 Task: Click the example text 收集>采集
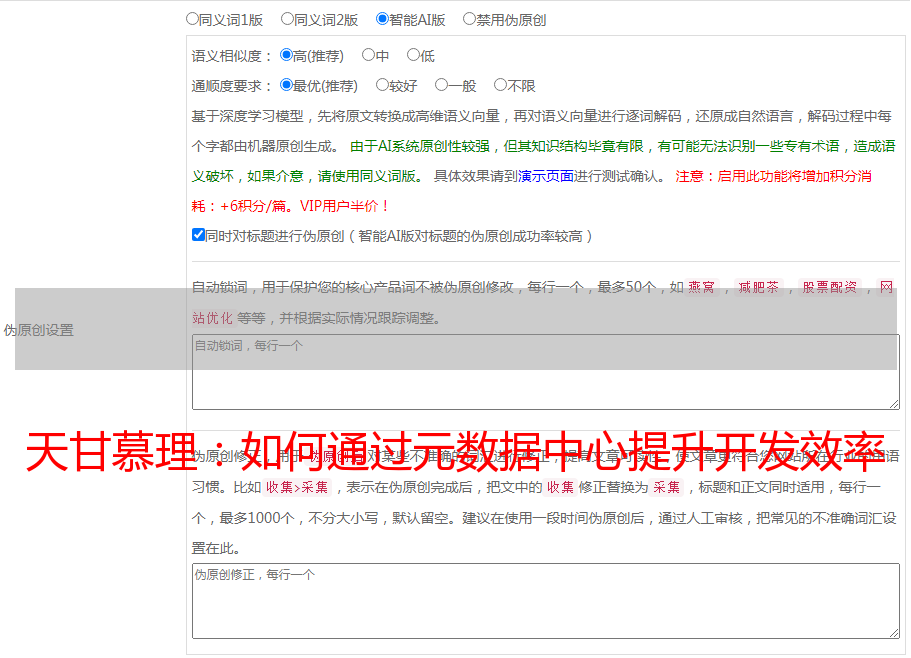pos(297,487)
